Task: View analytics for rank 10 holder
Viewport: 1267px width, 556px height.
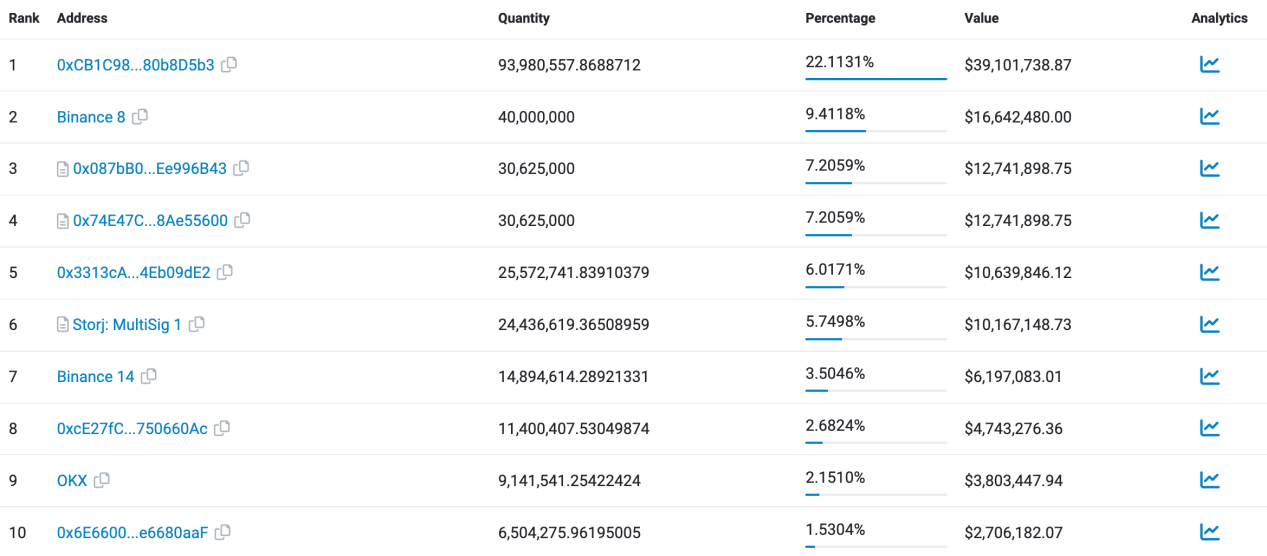Action: (x=1209, y=533)
